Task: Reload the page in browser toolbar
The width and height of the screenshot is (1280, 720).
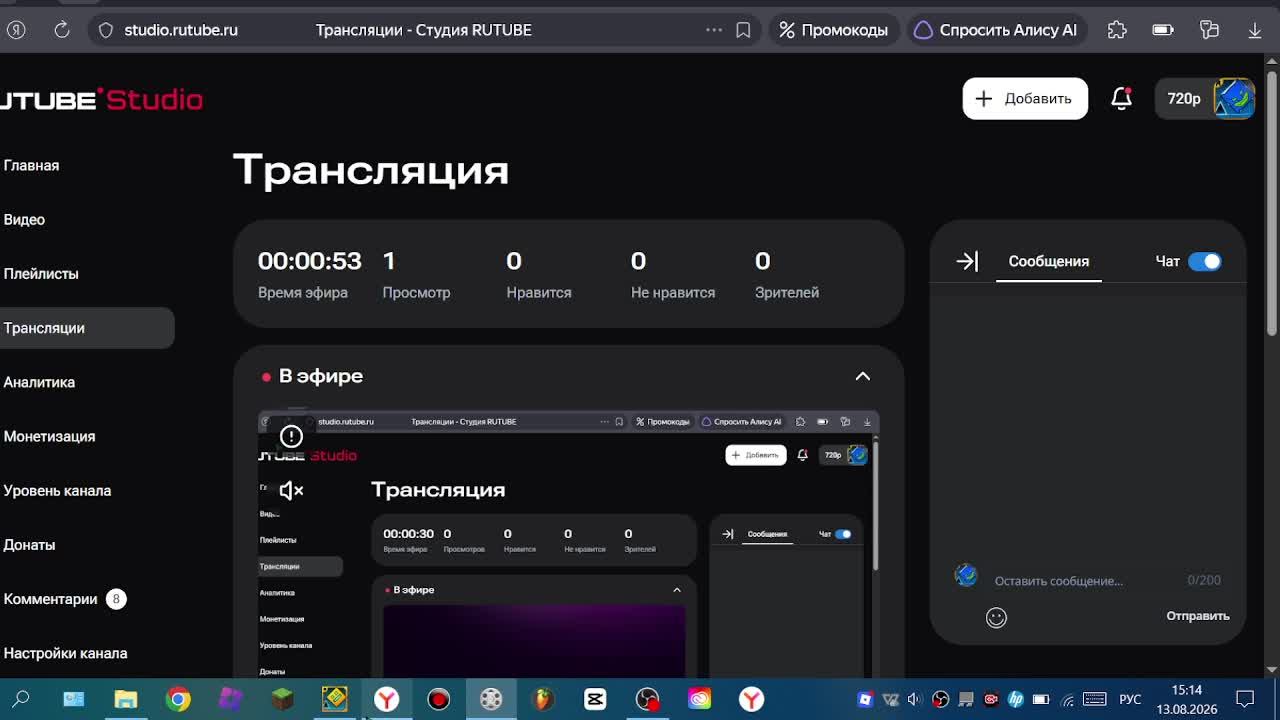Action: (x=62, y=30)
